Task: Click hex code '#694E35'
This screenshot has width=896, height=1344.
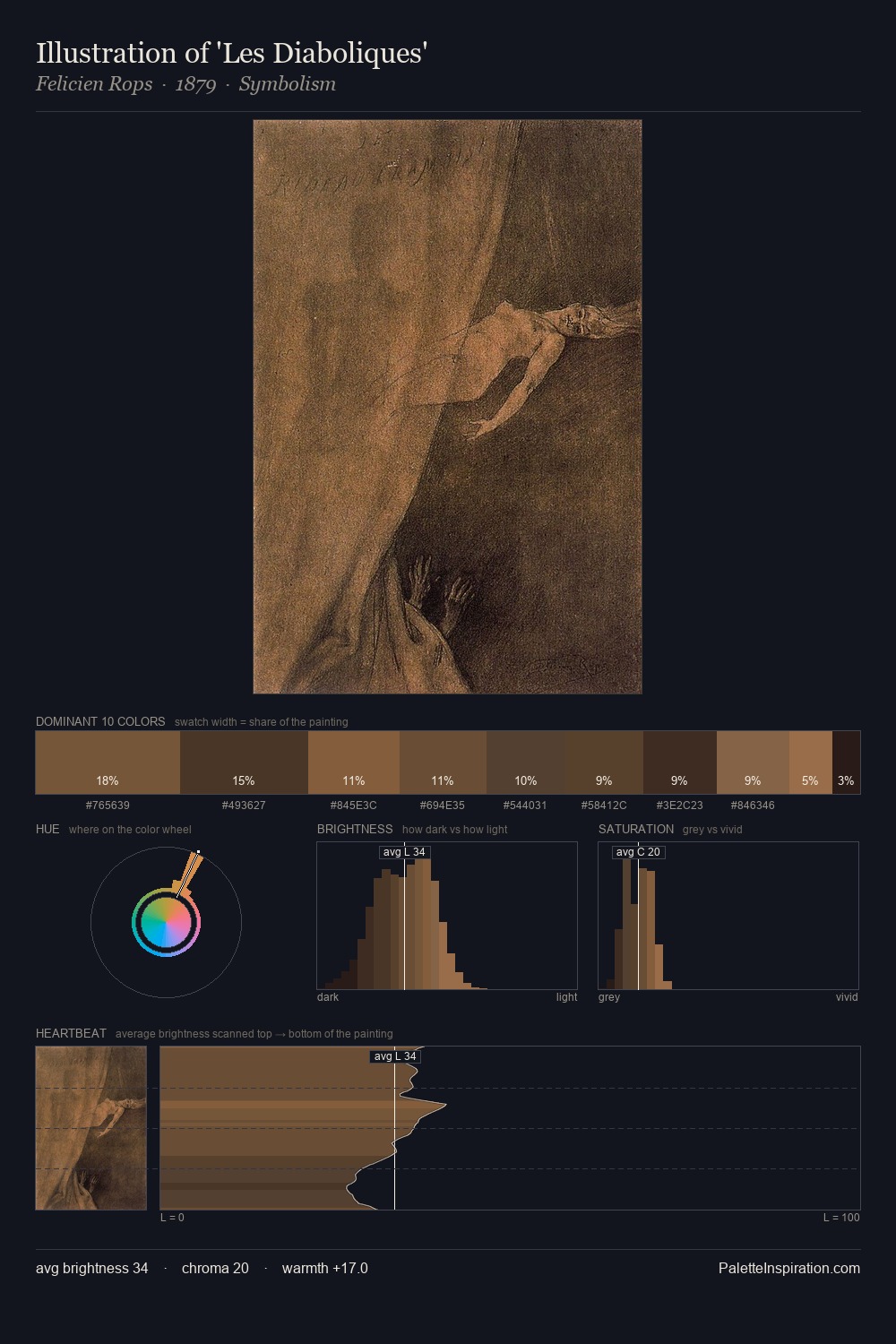Action: (x=443, y=806)
